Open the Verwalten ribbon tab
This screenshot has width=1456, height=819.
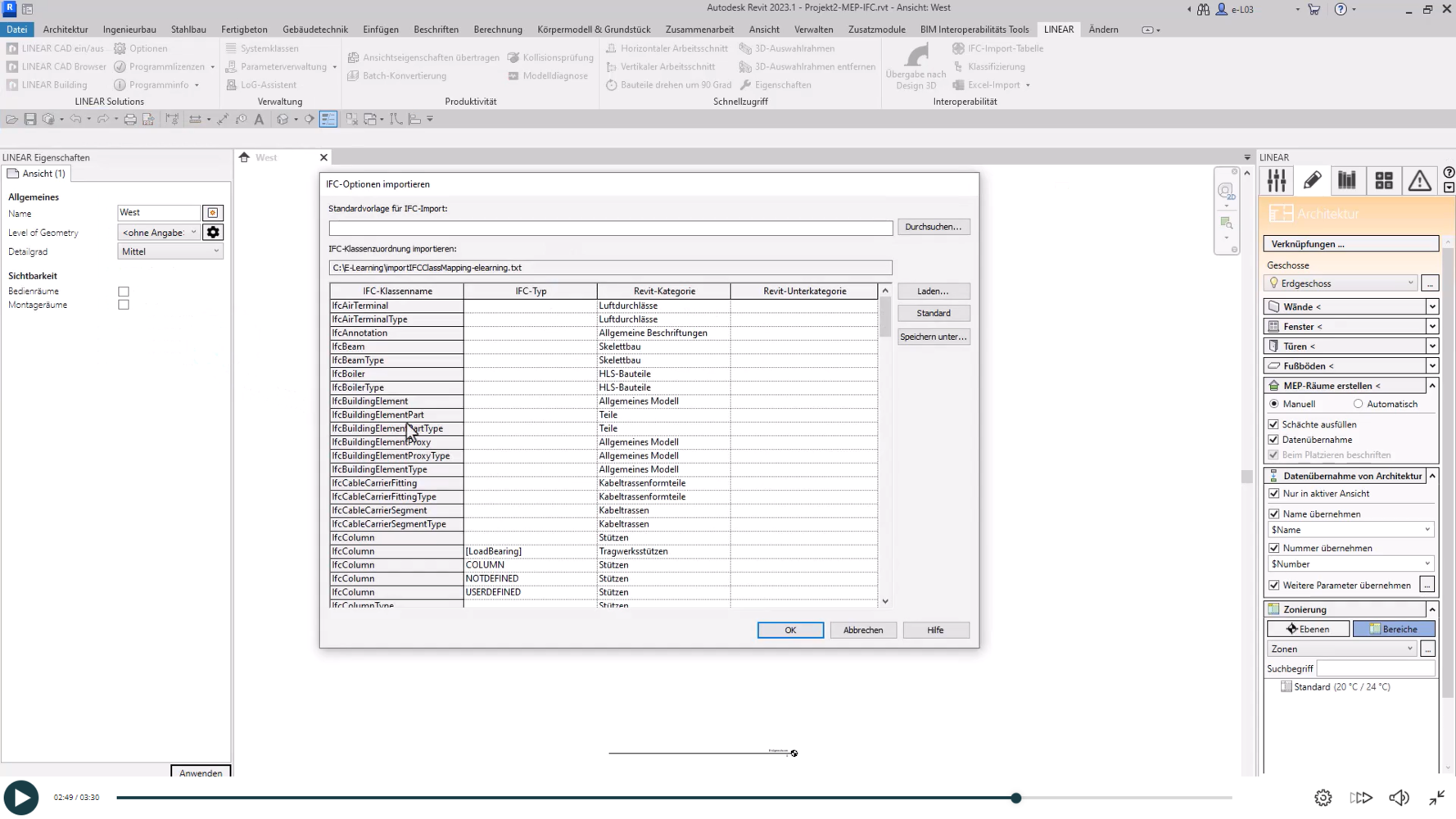(813, 29)
